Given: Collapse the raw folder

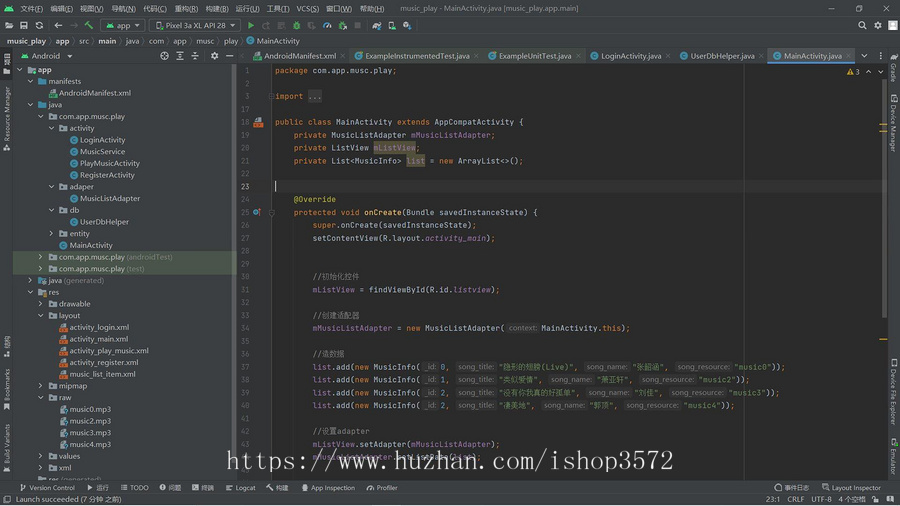Looking at the screenshot, I should tap(41, 398).
